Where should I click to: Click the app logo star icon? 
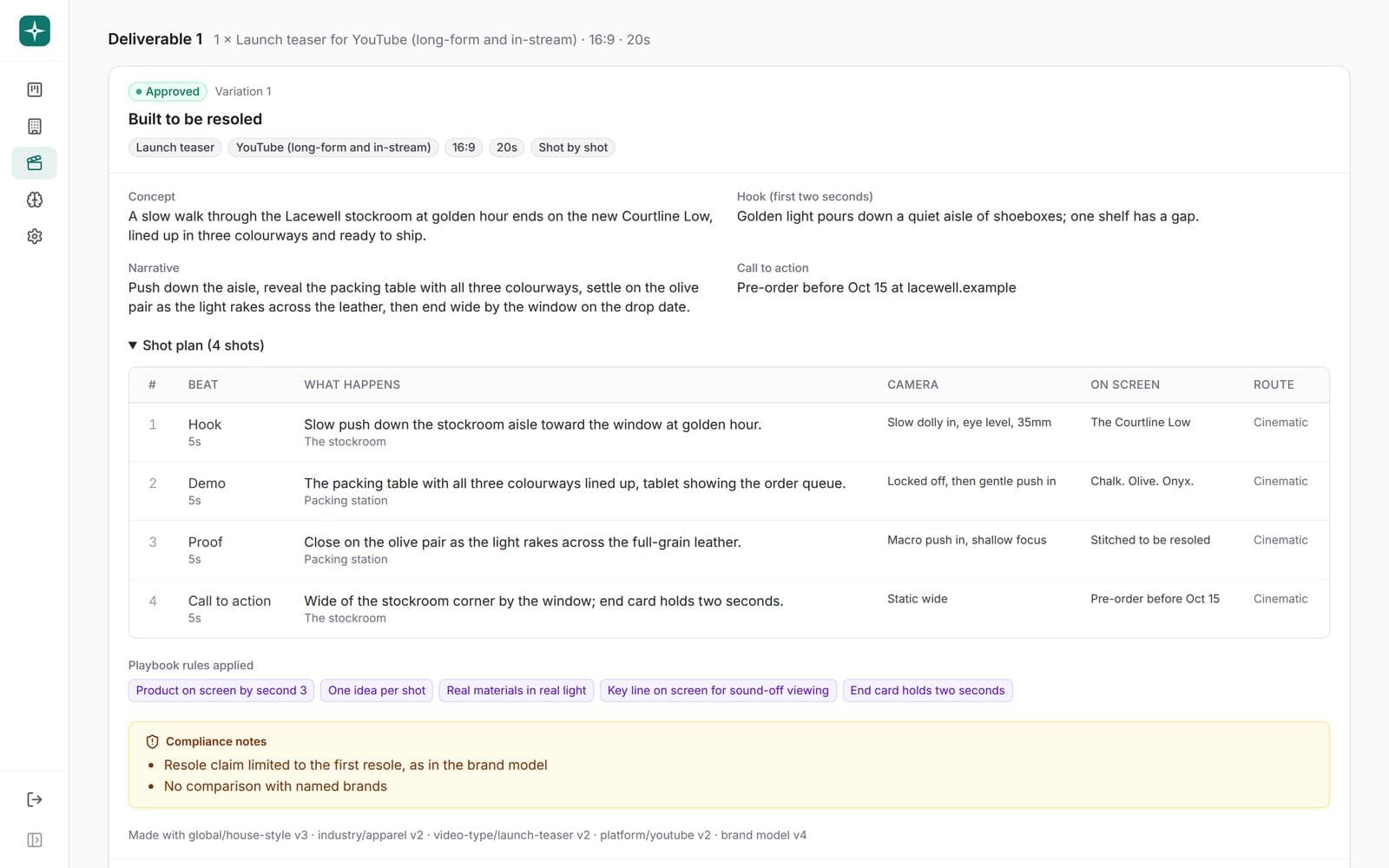tap(35, 31)
